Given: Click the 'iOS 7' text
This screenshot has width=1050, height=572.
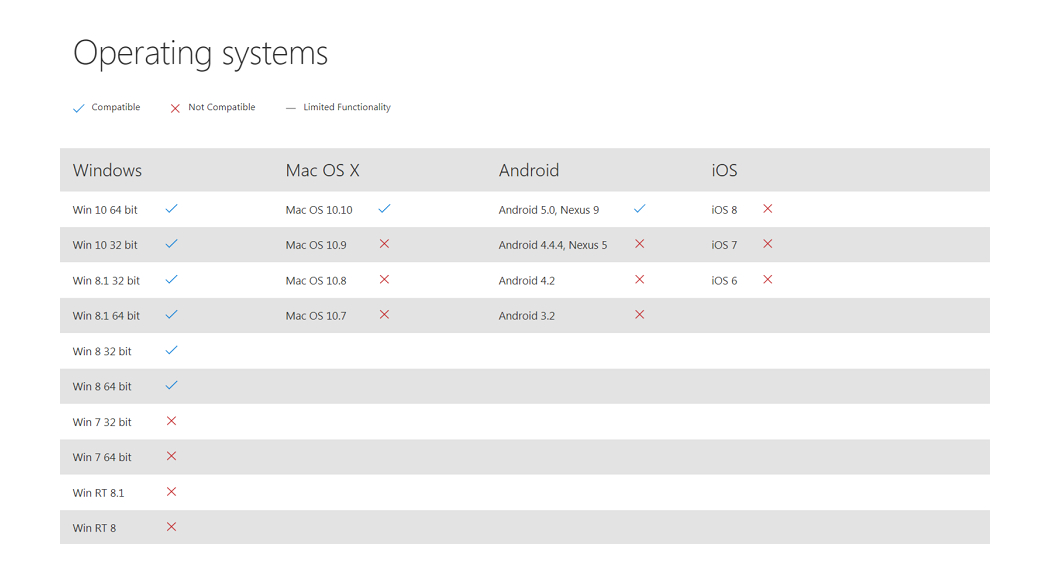Looking at the screenshot, I should tap(725, 245).
